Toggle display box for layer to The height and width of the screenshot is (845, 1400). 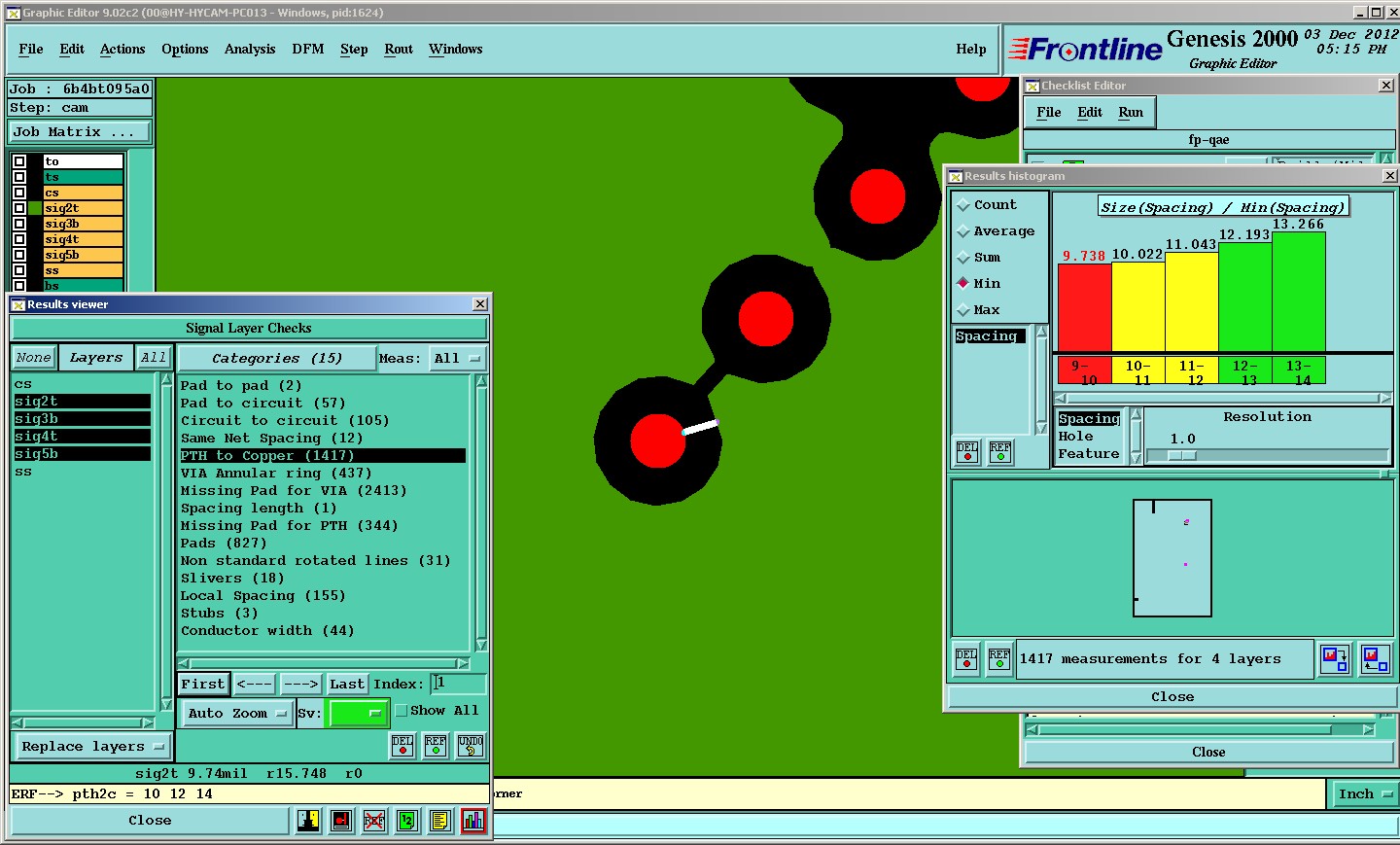pyautogui.click(x=19, y=161)
